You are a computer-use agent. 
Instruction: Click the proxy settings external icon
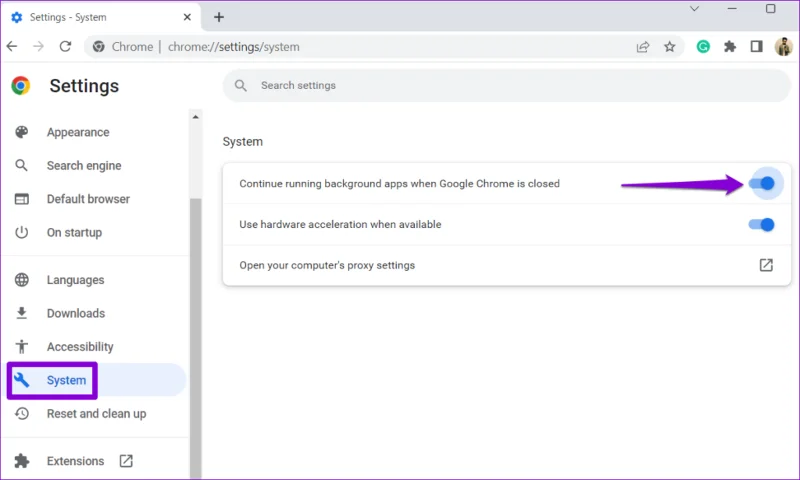pos(766,265)
